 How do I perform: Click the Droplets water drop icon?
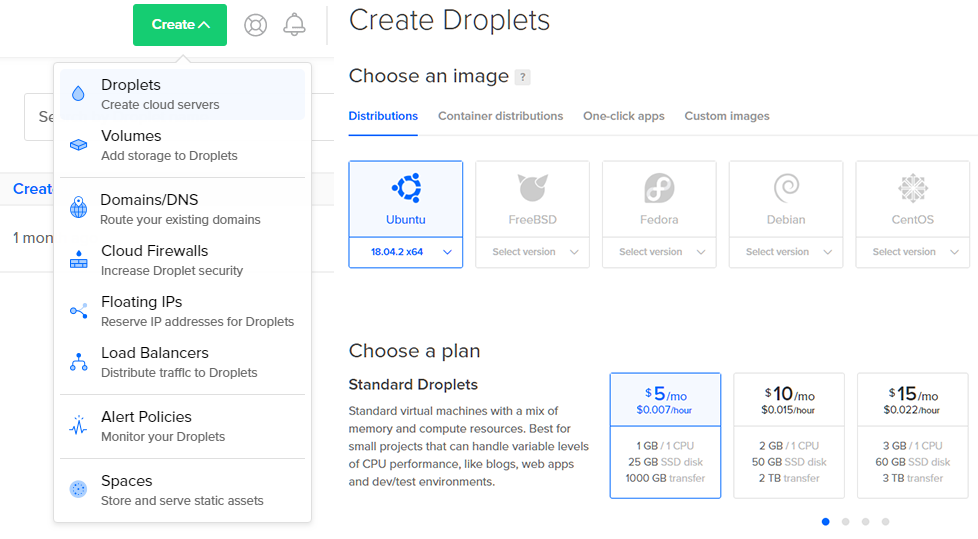pos(78,94)
